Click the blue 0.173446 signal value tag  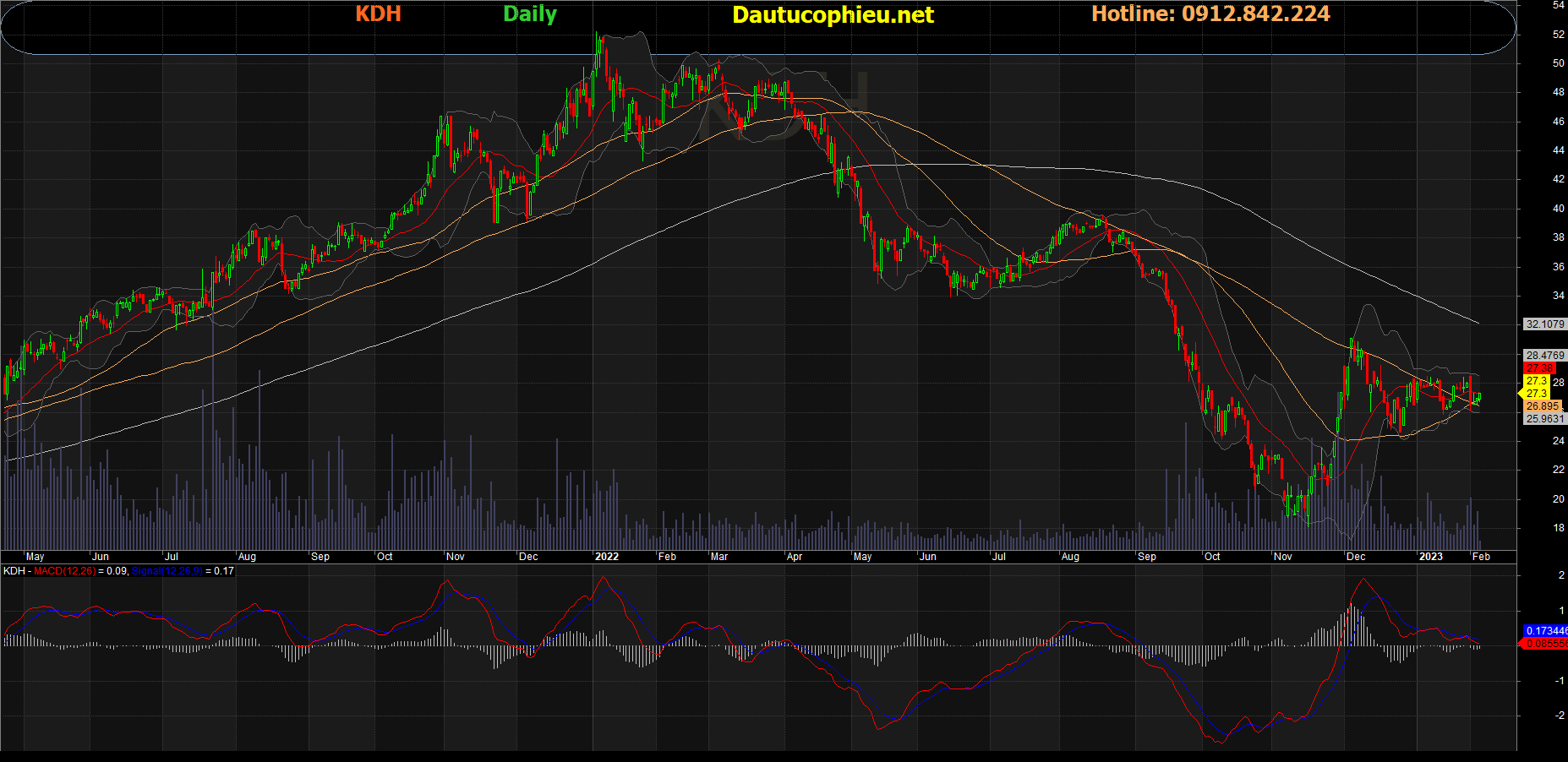pyautogui.click(x=1545, y=631)
